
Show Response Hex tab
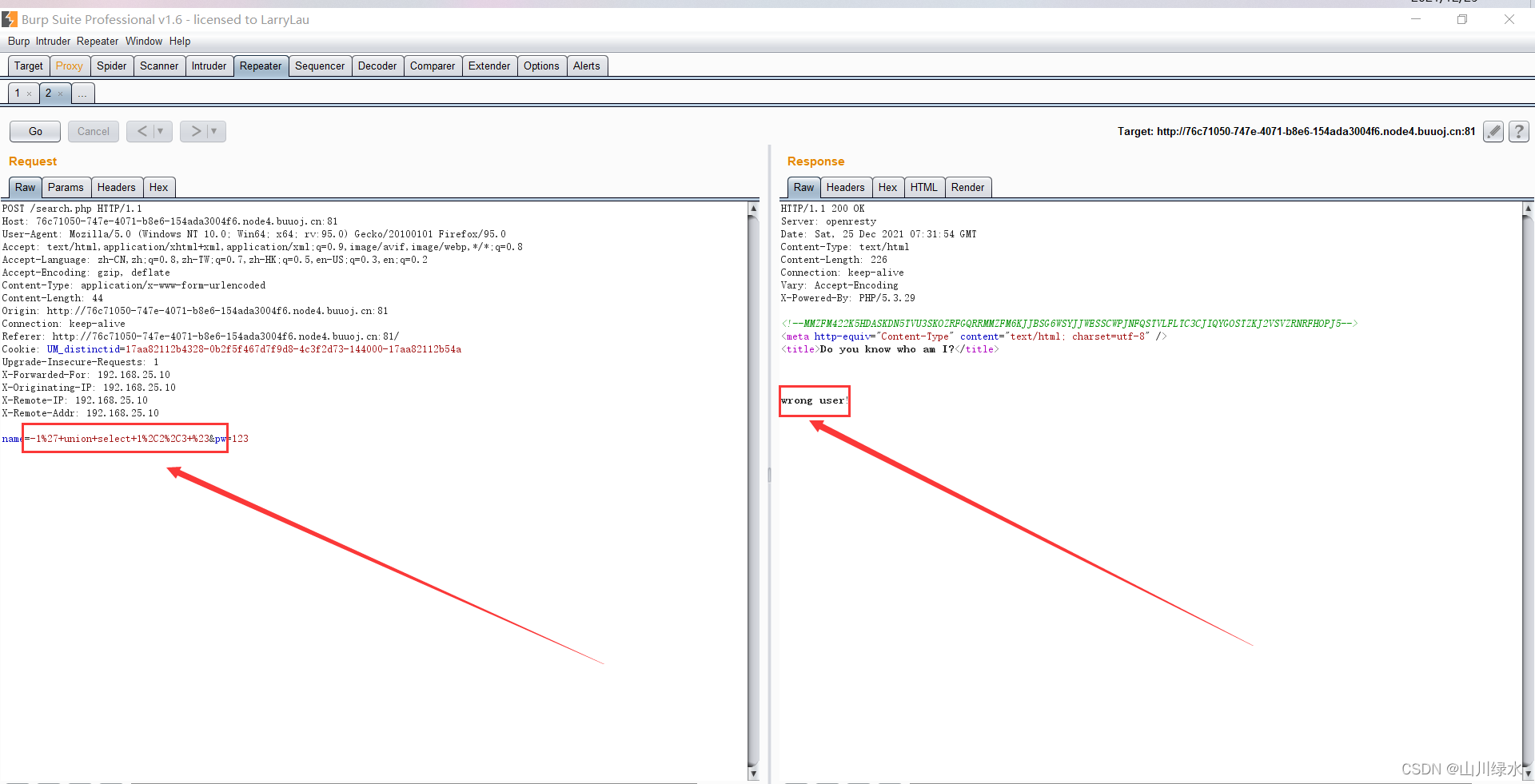click(887, 188)
